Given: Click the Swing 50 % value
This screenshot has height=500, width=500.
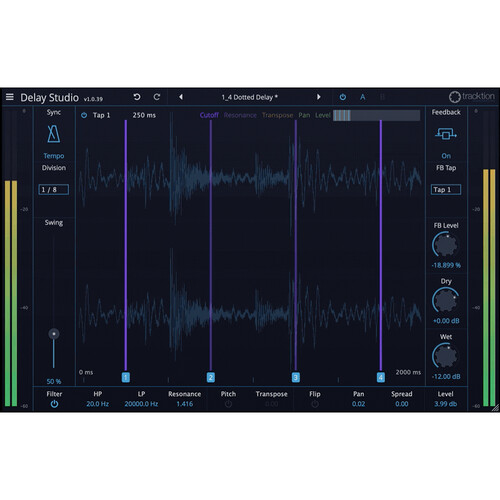Looking at the screenshot, I should 54,381.
